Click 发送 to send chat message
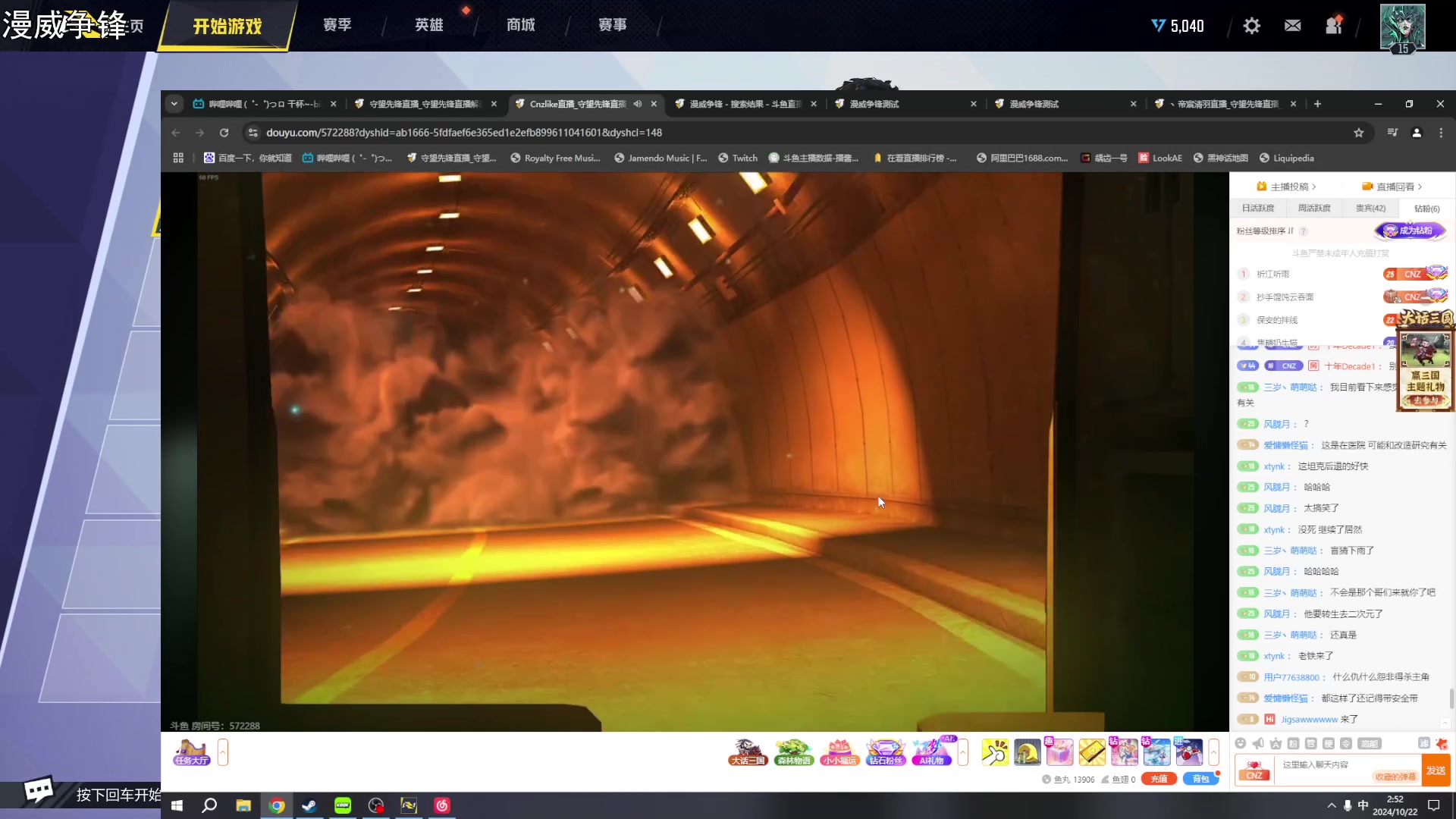The width and height of the screenshot is (1456, 819). [1436, 770]
